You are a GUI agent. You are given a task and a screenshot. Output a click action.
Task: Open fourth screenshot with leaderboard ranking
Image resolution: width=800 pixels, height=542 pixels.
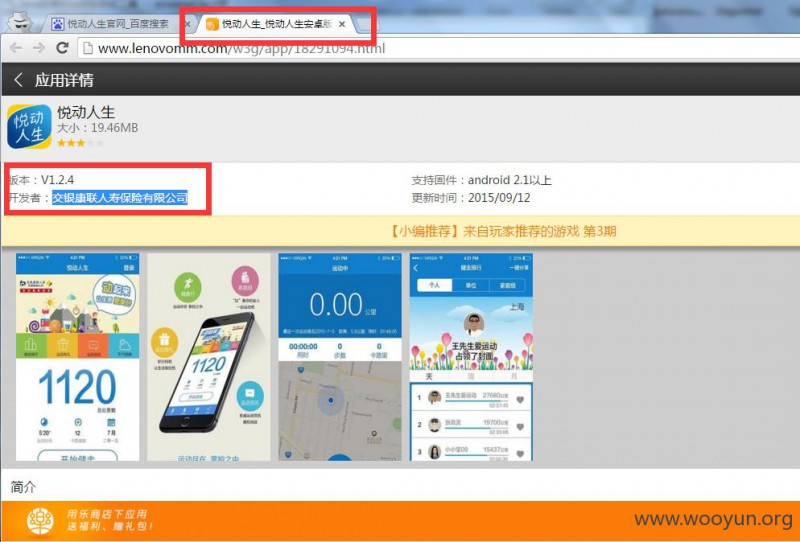point(471,357)
